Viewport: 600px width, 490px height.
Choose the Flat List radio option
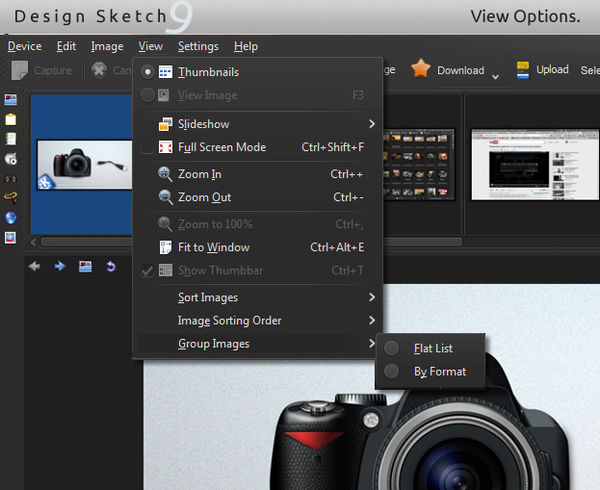[391, 348]
